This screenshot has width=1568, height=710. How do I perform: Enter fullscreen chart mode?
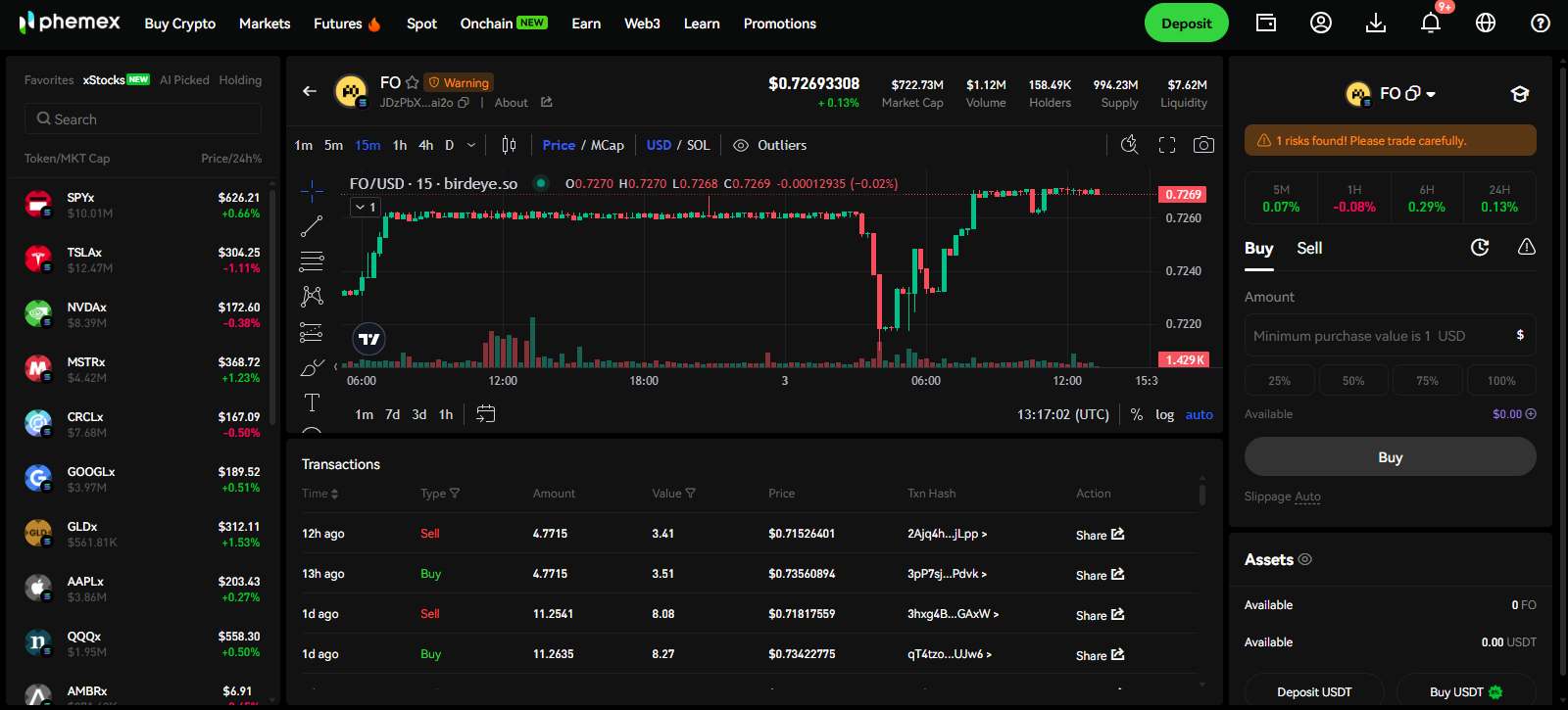1167,145
